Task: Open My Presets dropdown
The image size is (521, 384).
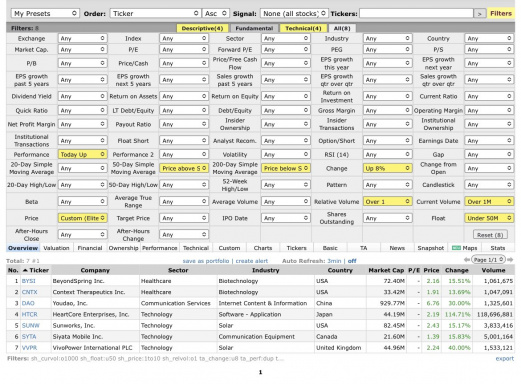Action: point(45,13)
